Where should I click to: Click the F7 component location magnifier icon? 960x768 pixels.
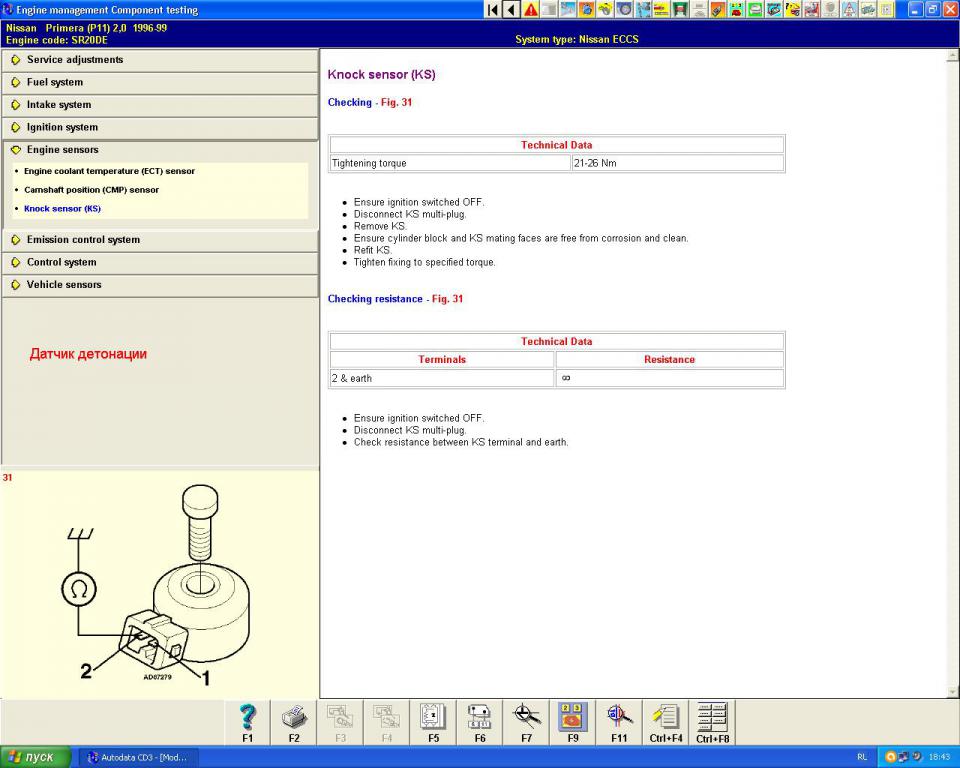click(x=527, y=723)
